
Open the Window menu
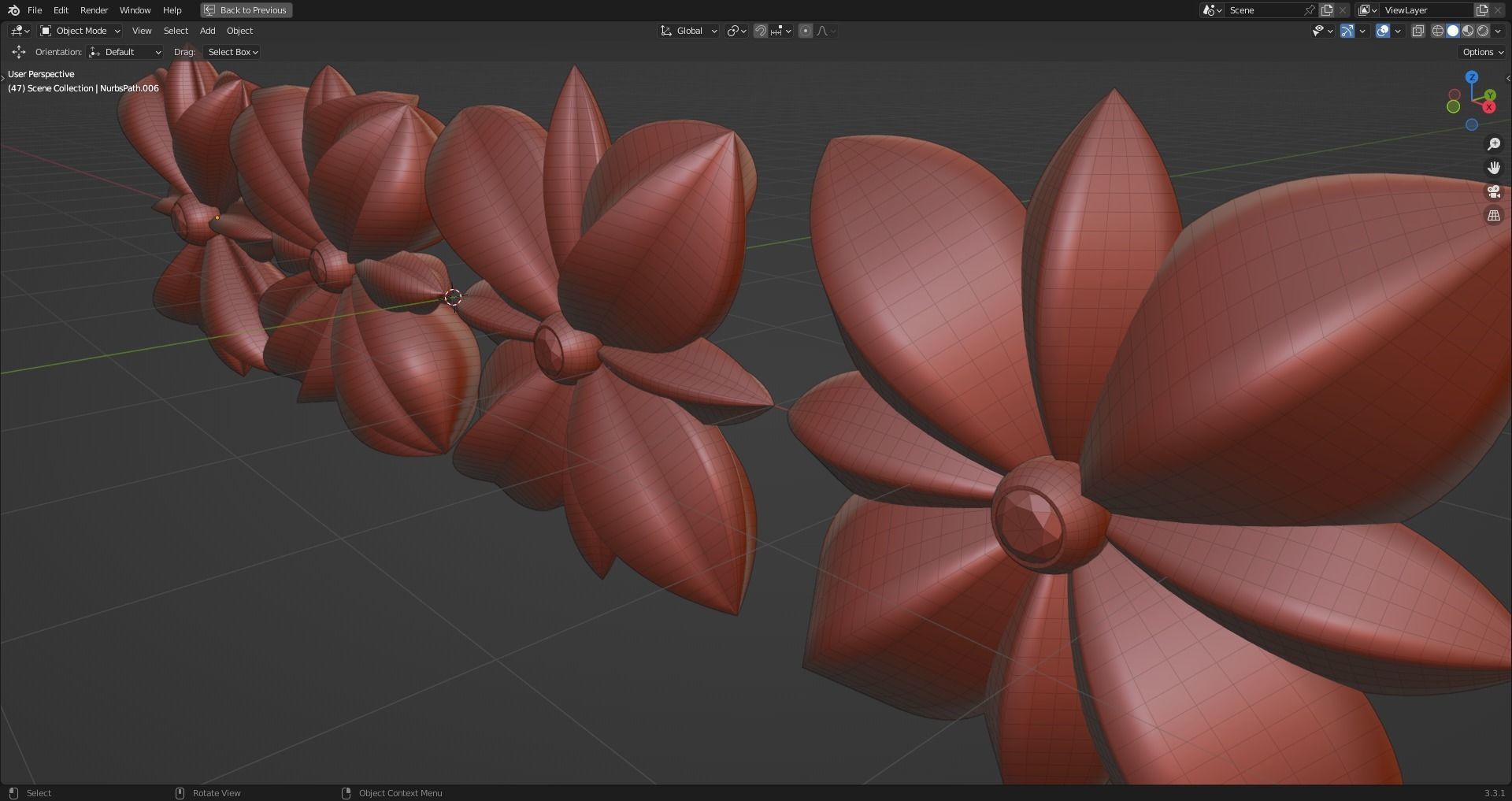[x=135, y=10]
